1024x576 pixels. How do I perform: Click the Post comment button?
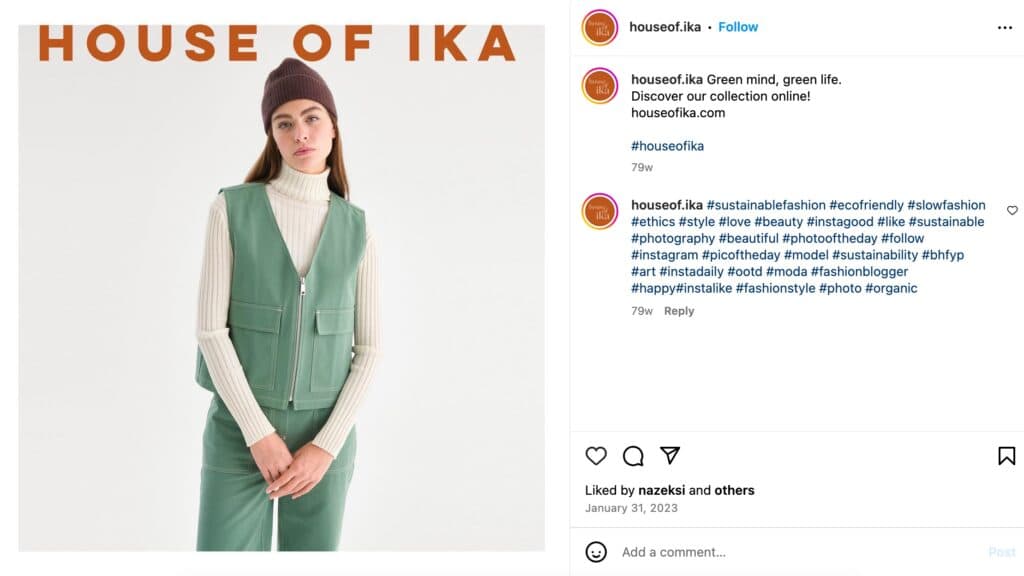[x=1001, y=552]
